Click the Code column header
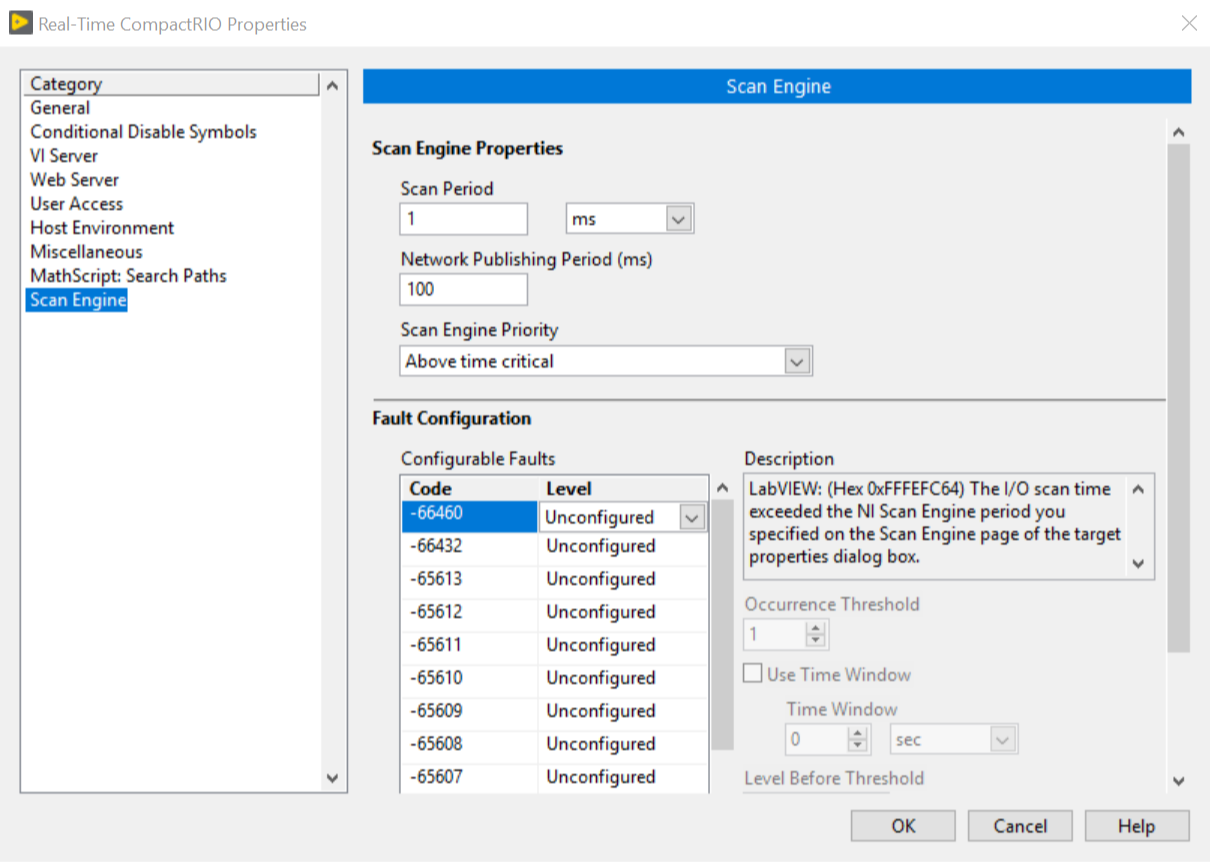Image resolution: width=1210 pixels, height=862 pixels. (469, 488)
